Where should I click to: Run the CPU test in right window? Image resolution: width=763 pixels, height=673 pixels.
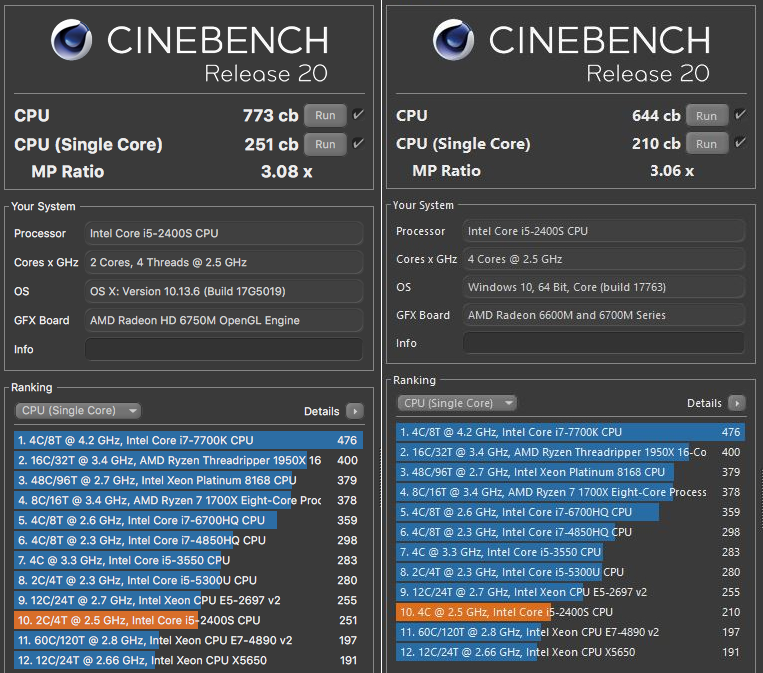(x=707, y=115)
